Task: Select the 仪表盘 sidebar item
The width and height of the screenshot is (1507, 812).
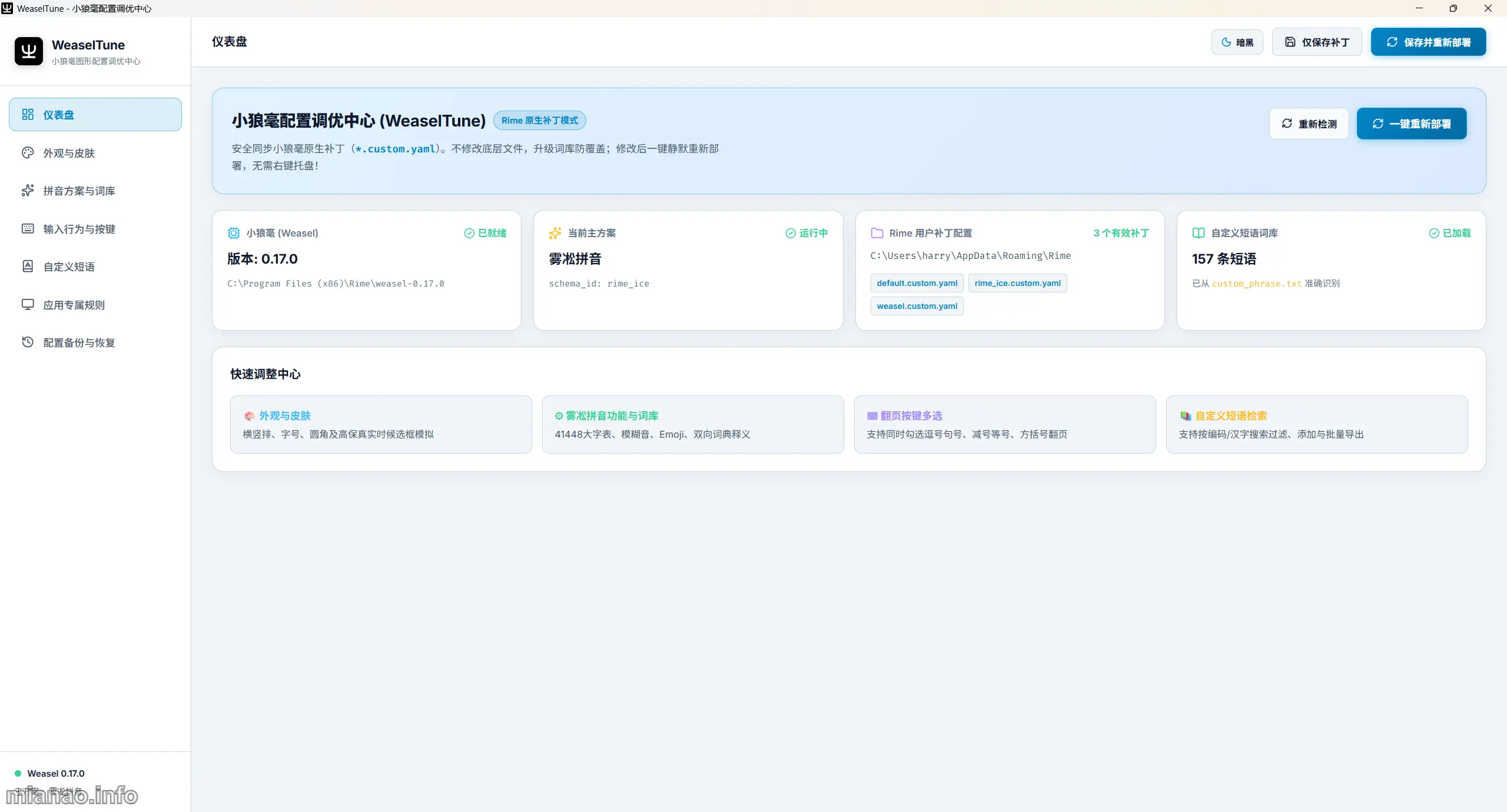Action: pyautogui.click(x=95, y=114)
